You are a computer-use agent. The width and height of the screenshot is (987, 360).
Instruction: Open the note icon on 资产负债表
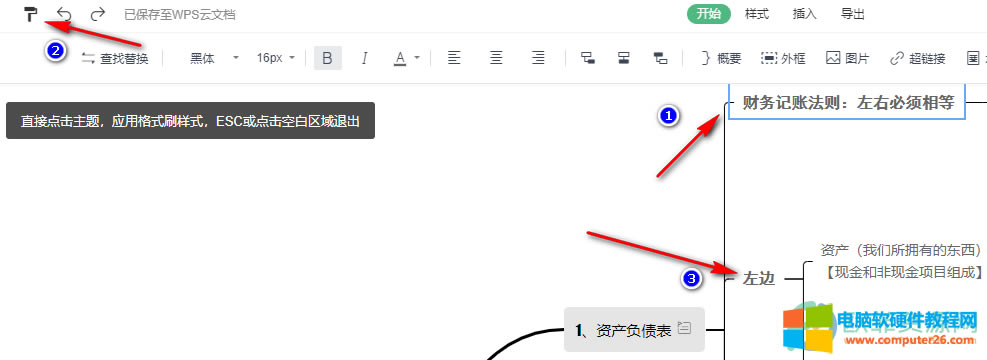(685, 327)
